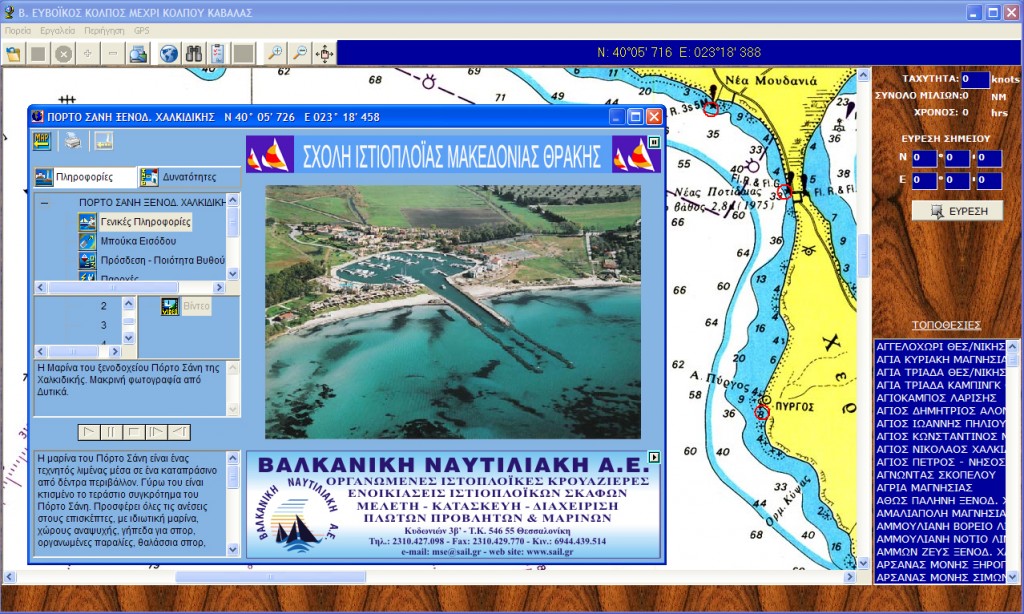Click the printer icon in port window
The image size is (1024, 614).
point(72,140)
